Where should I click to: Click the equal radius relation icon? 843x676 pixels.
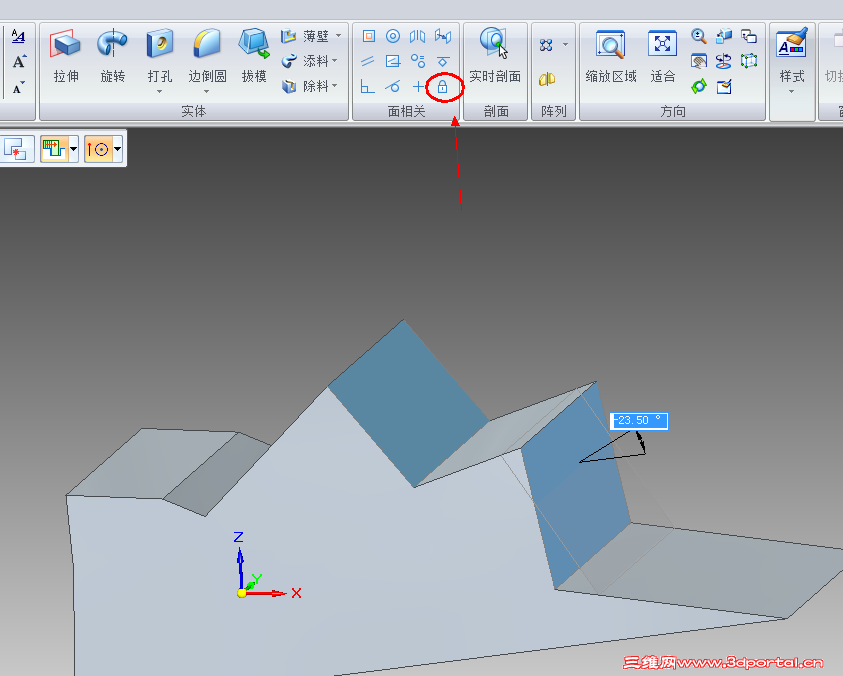pos(418,61)
